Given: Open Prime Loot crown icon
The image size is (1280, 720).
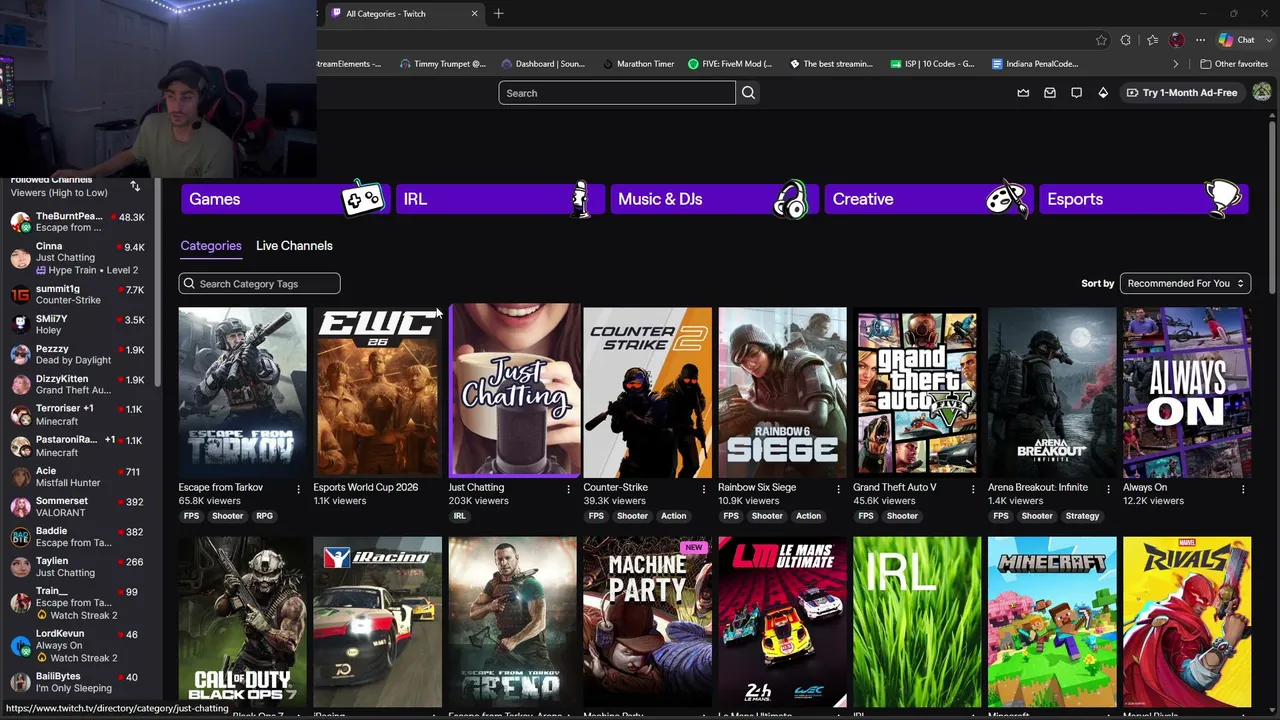Looking at the screenshot, I should (1023, 93).
